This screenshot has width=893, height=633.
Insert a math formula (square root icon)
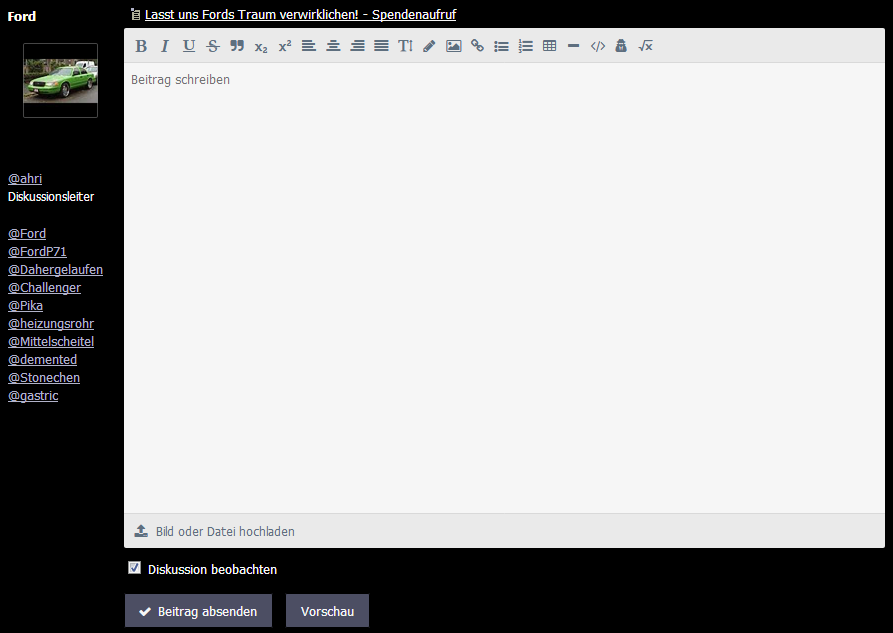(x=645, y=46)
